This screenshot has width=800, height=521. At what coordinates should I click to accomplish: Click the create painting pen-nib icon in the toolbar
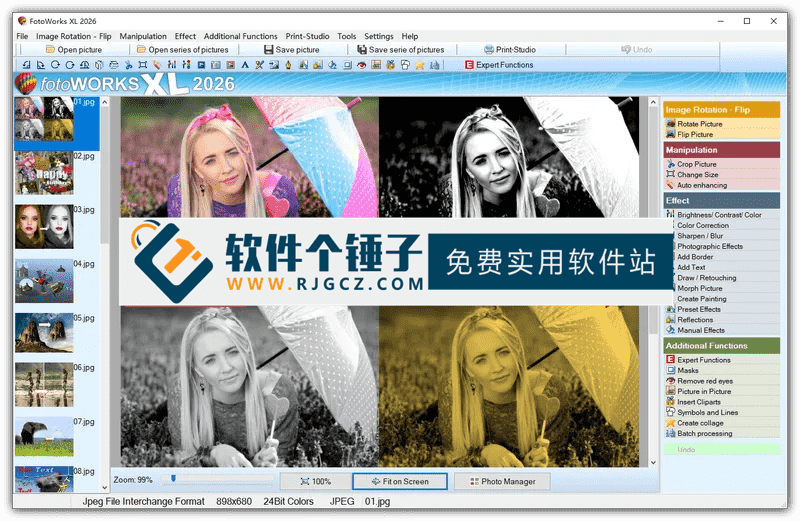pos(289,65)
